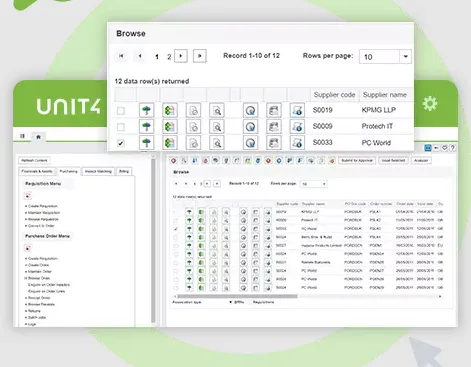471x367 pixels.
Task: Click Convert to Order menu entry
Action: coord(41,226)
